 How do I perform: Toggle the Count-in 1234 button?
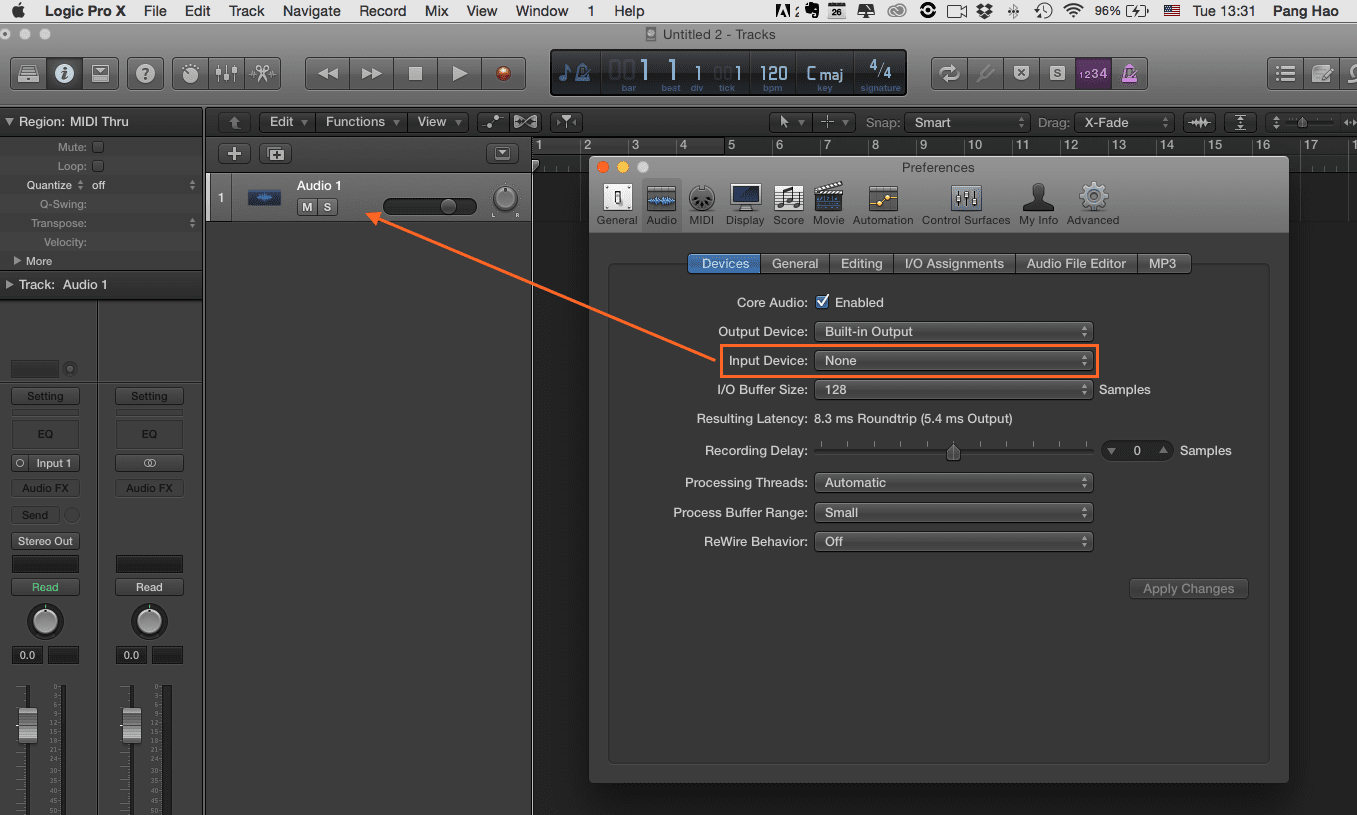1093,73
